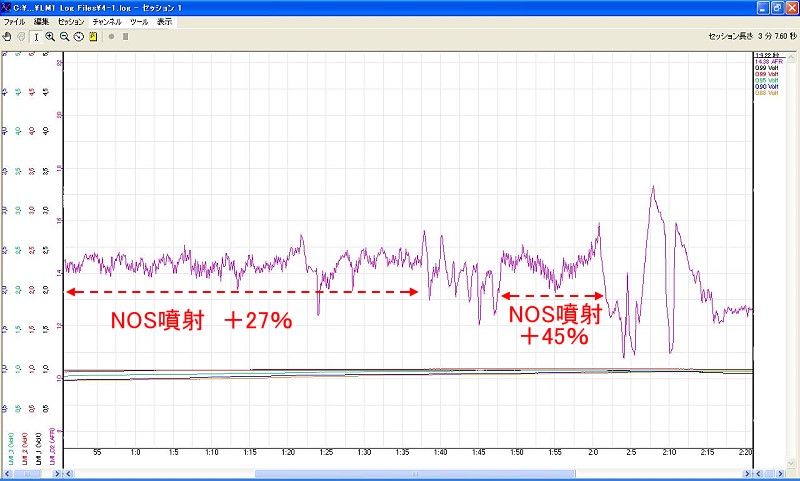Image resolution: width=800 pixels, height=481 pixels.
Task: Click the 1:25 mark on time axis
Action: 326,452
